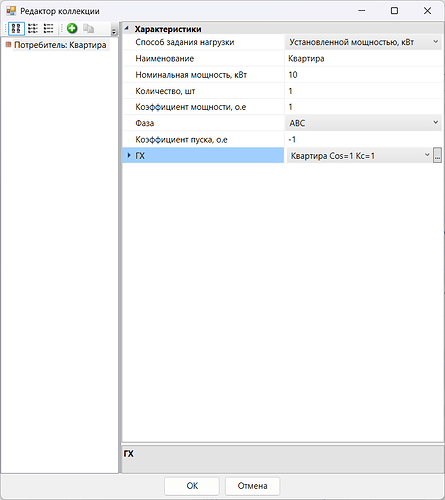
Task: Switch to the third list view icon
Action: [x=49, y=29]
